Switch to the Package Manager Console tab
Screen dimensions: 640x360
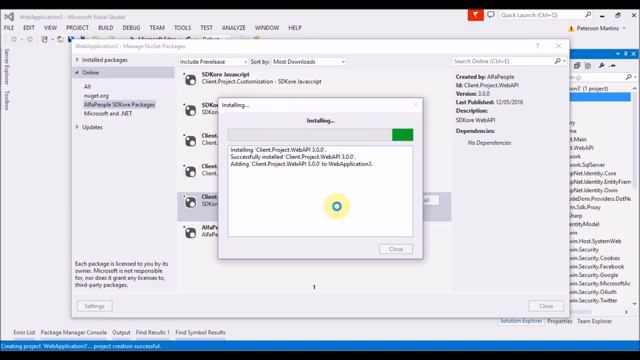(73, 333)
